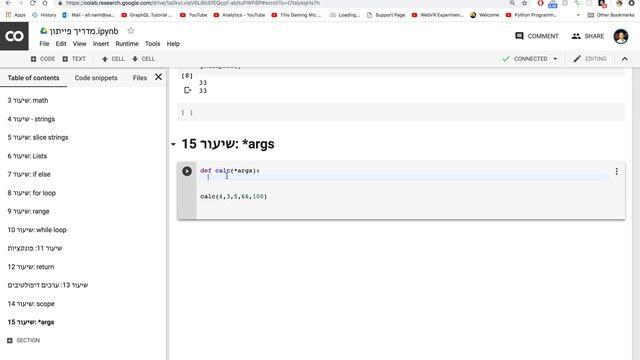Viewport: 640px width, 360px height.
Task: Add a CODE cell from toolbar
Action: [x=43, y=59]
